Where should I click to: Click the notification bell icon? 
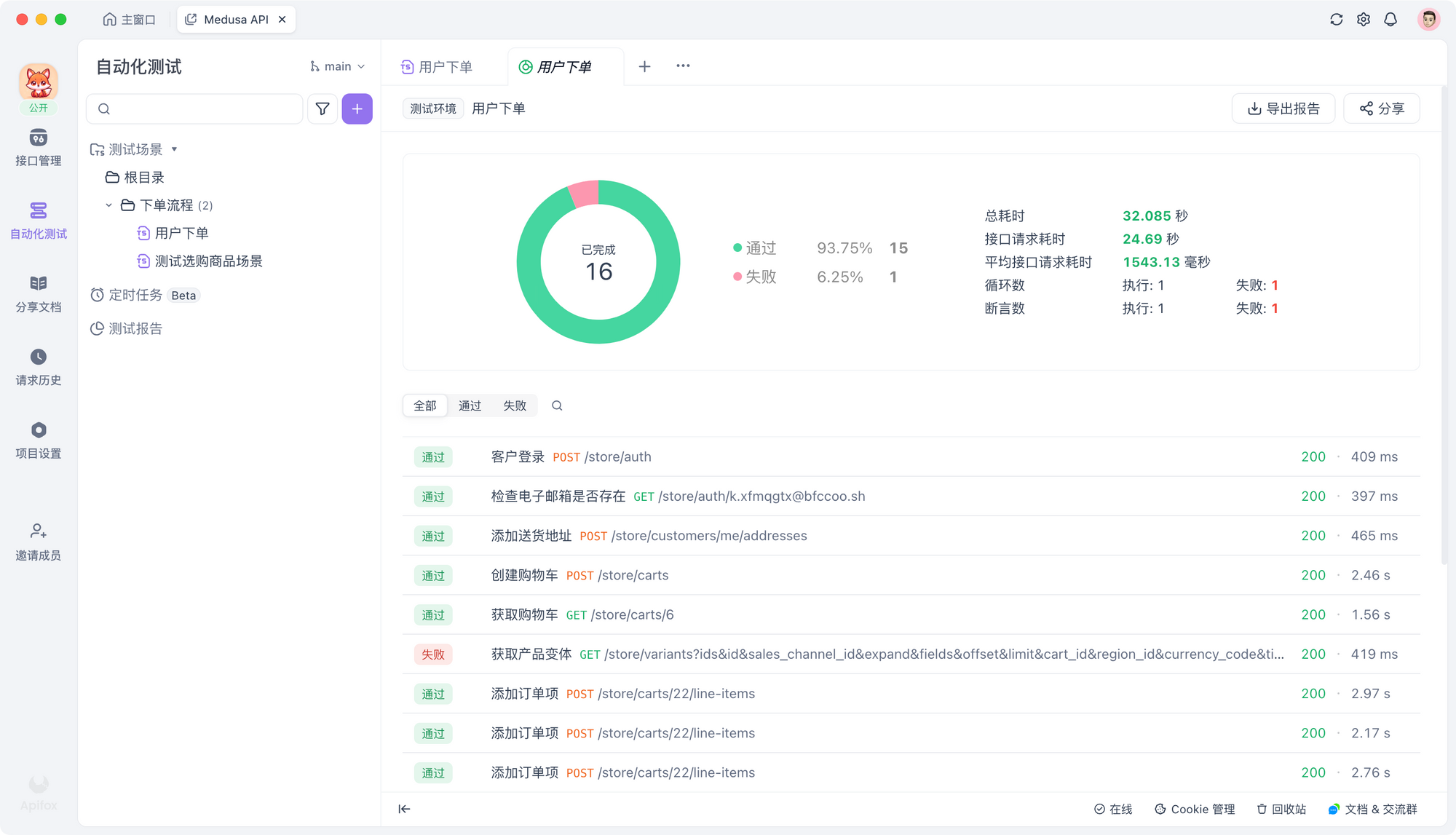(1390, 20)
